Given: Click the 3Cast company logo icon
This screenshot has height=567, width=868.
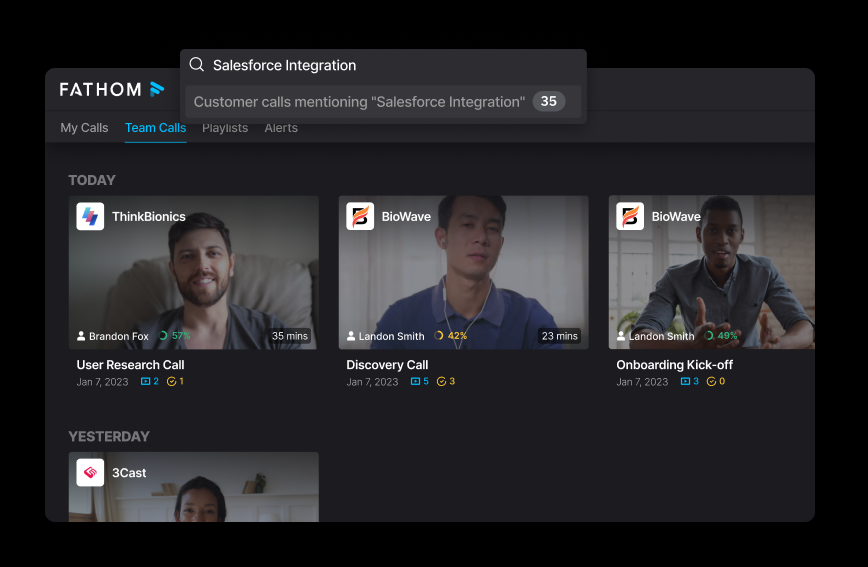Looking at the screenshot, I should [x=90, y=473].
